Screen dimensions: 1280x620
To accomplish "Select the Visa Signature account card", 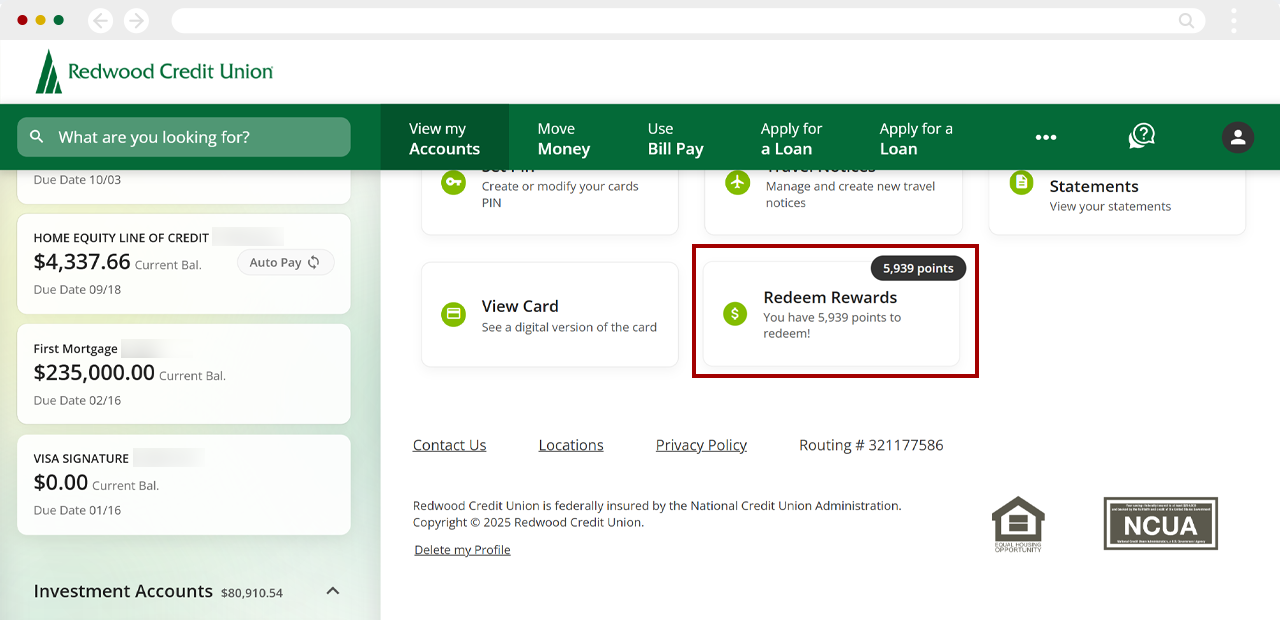I will click(x=184, y=484).
